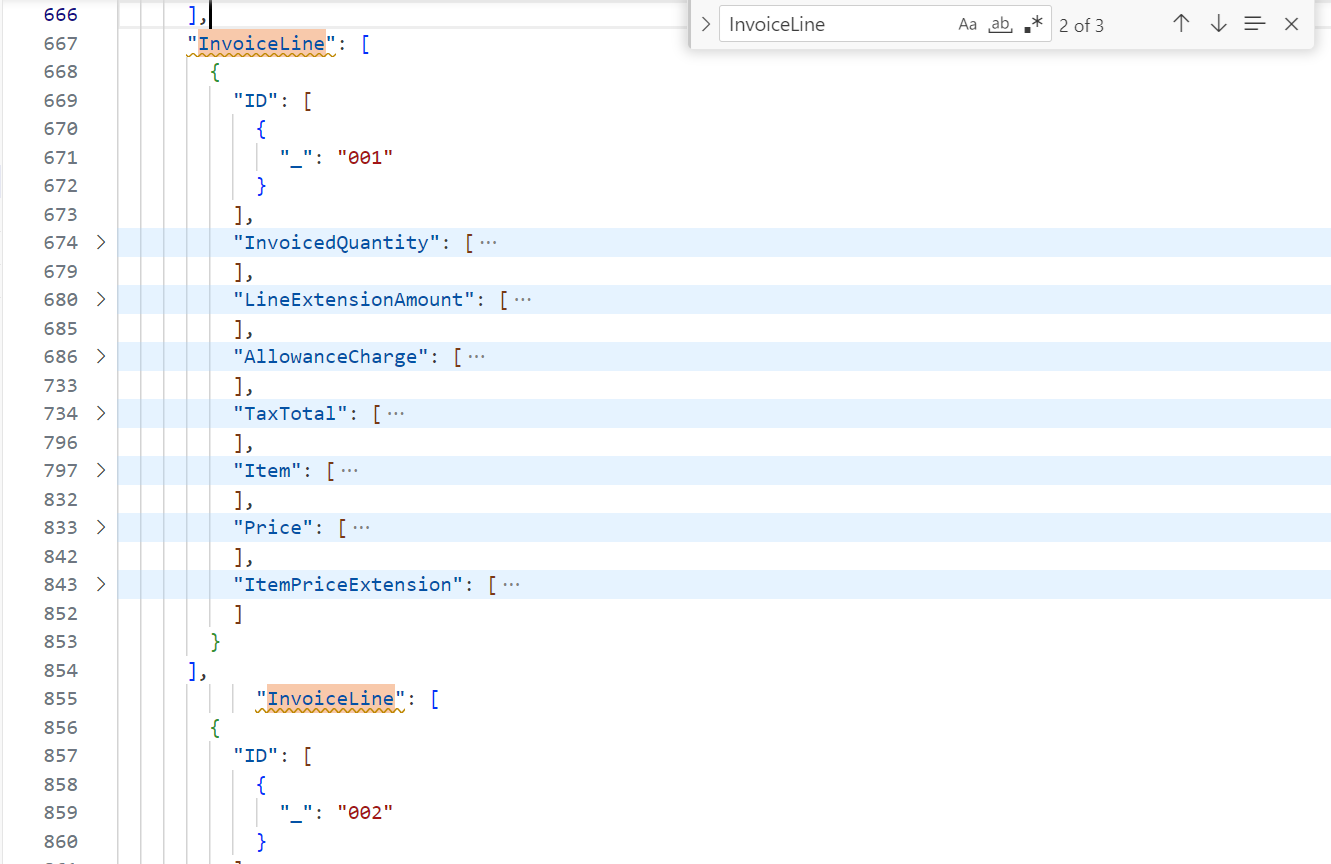This screenshot has height=864, width=1331.
Task: Unfold the Price section
Action: pyautogui.click(x=101, y=527)
